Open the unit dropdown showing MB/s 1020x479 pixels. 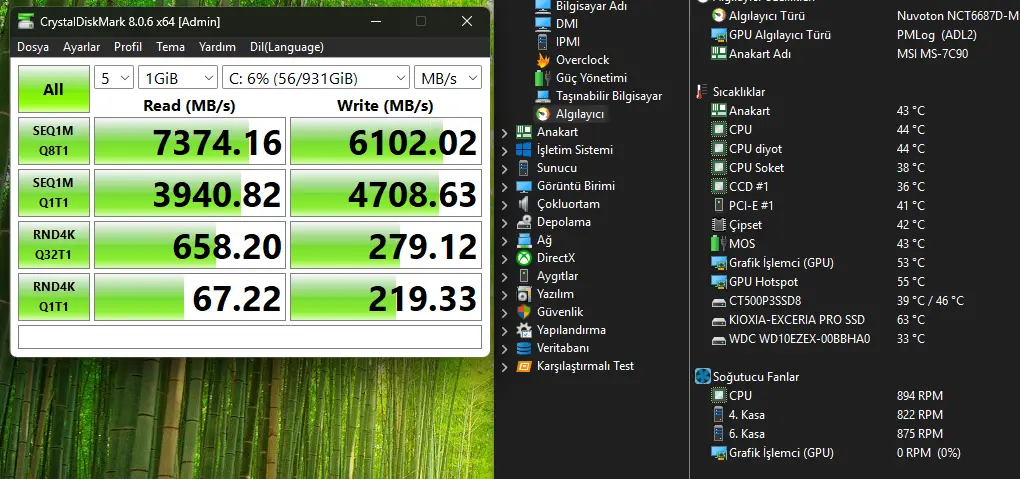(x=448, y=78)
